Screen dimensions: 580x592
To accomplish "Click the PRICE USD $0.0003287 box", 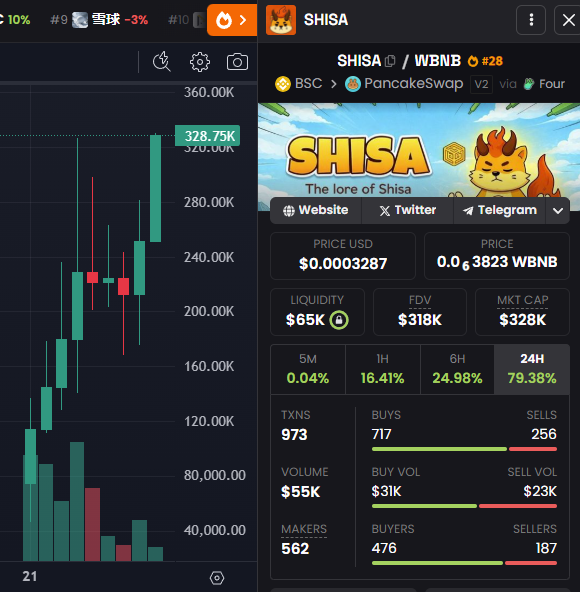I will click(x=343, y=256).
